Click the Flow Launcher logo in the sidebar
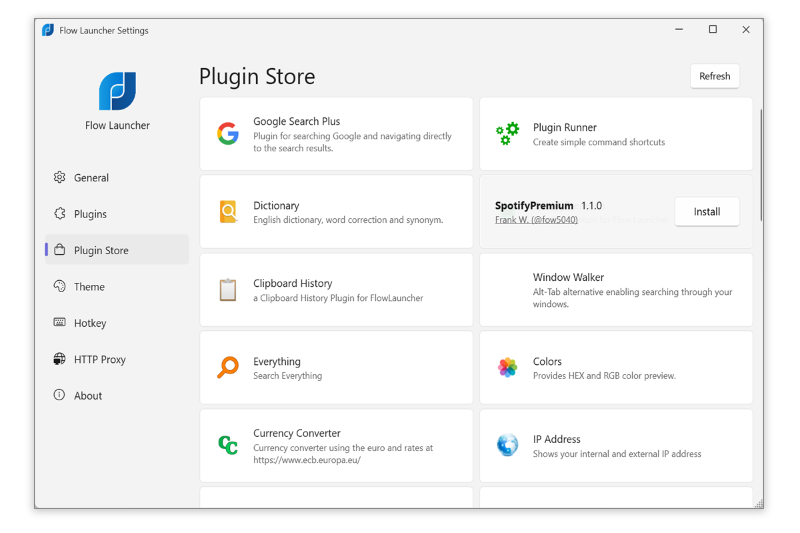800x533 pixels. pyautogui.click(x=117, y=91)
